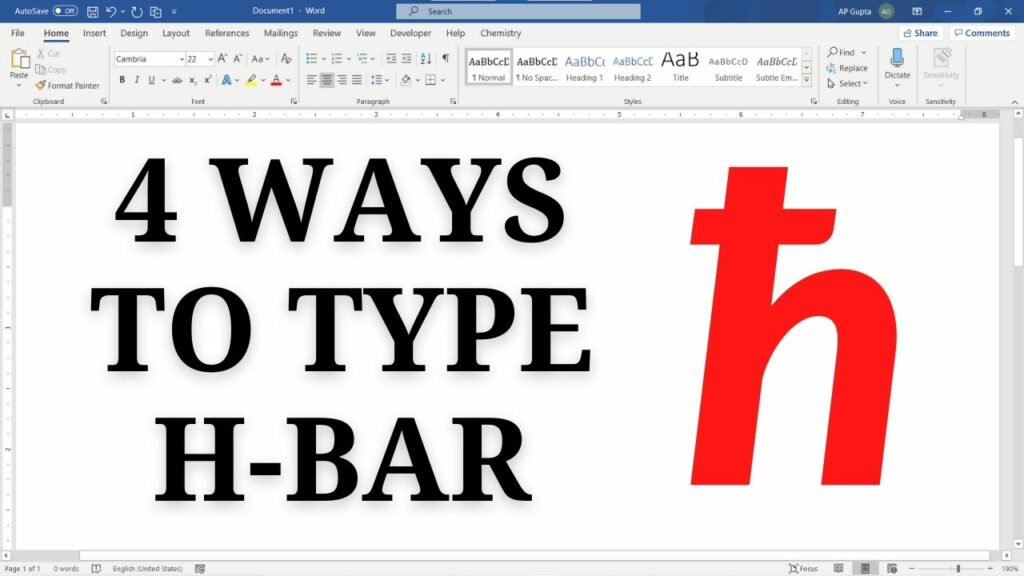Apply the Heading 1 style
The image size is (1024, 576).
click(x=584, y=67)
